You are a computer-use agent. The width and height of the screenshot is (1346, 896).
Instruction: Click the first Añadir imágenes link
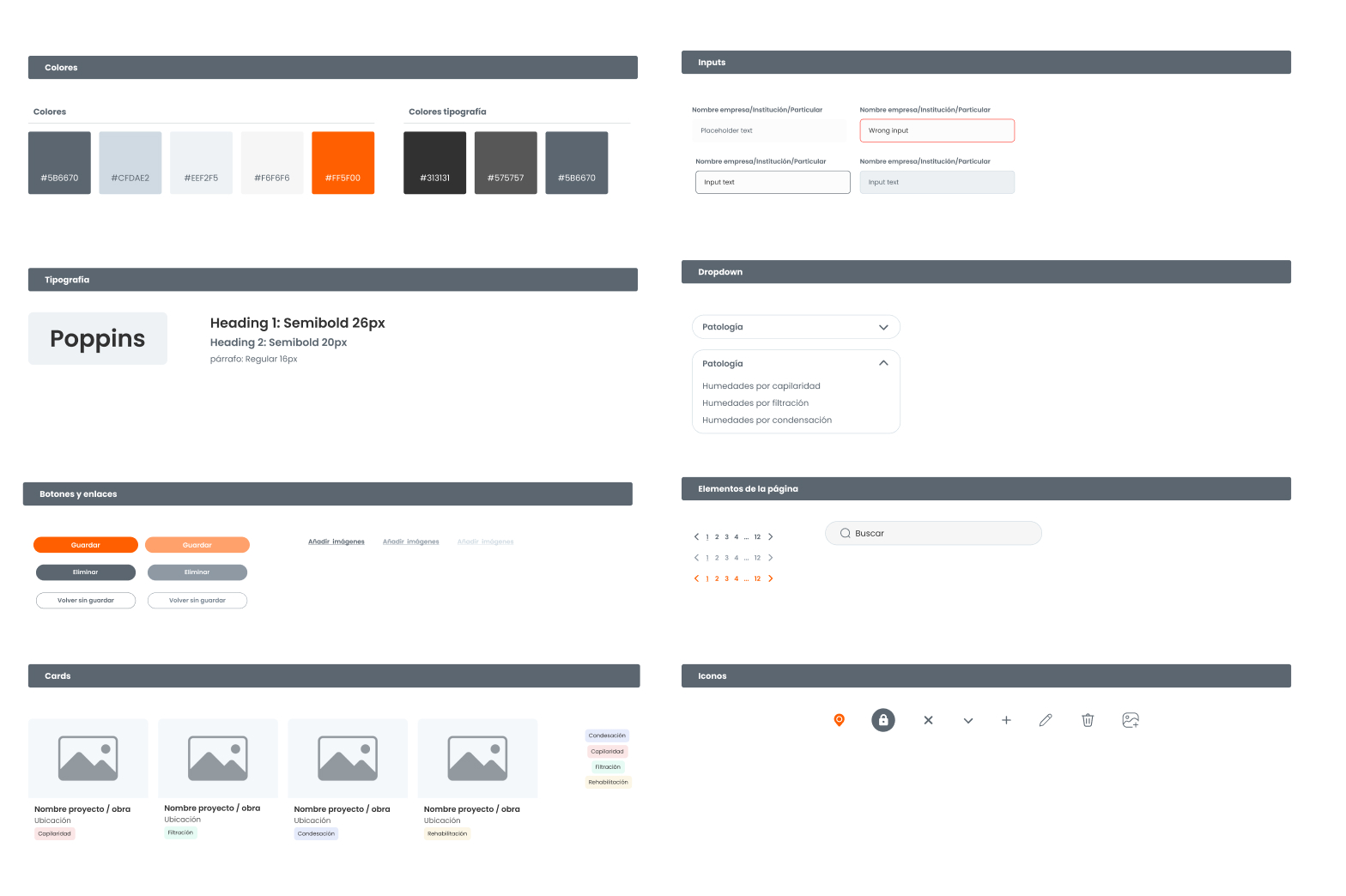[x=336, y=542]
